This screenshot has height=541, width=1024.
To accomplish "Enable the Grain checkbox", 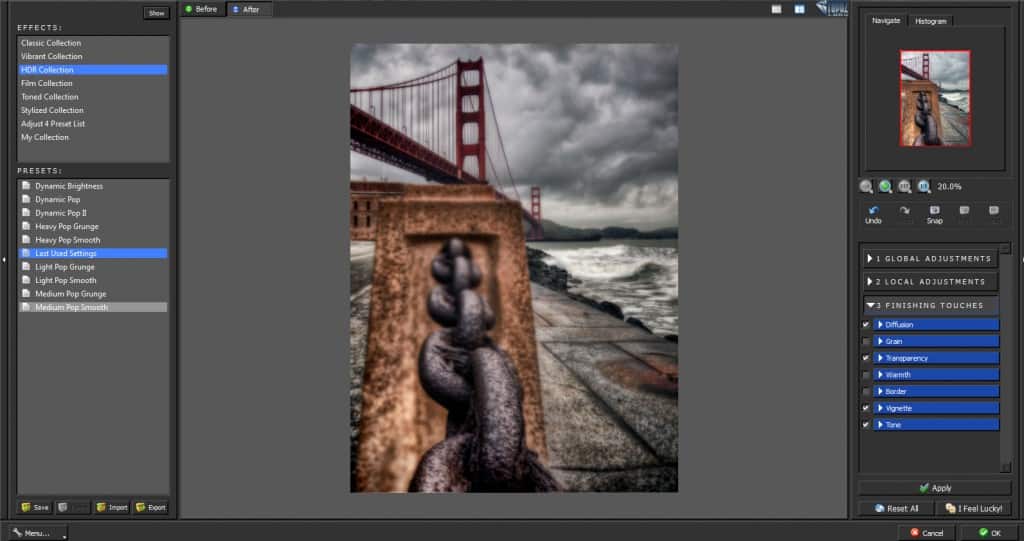I will pyautogui.click(x=866, y=341).
